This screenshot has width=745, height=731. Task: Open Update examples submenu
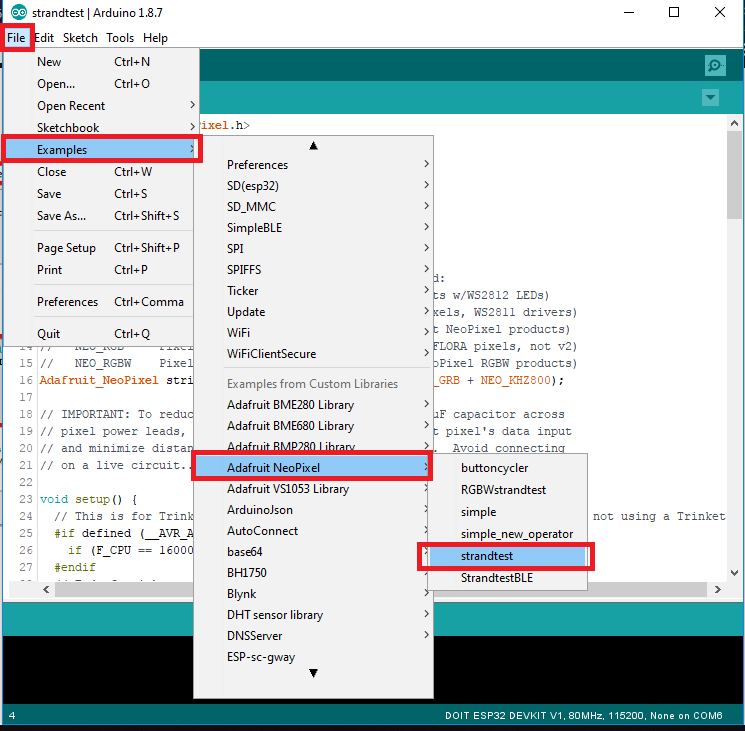click(313, 312)
